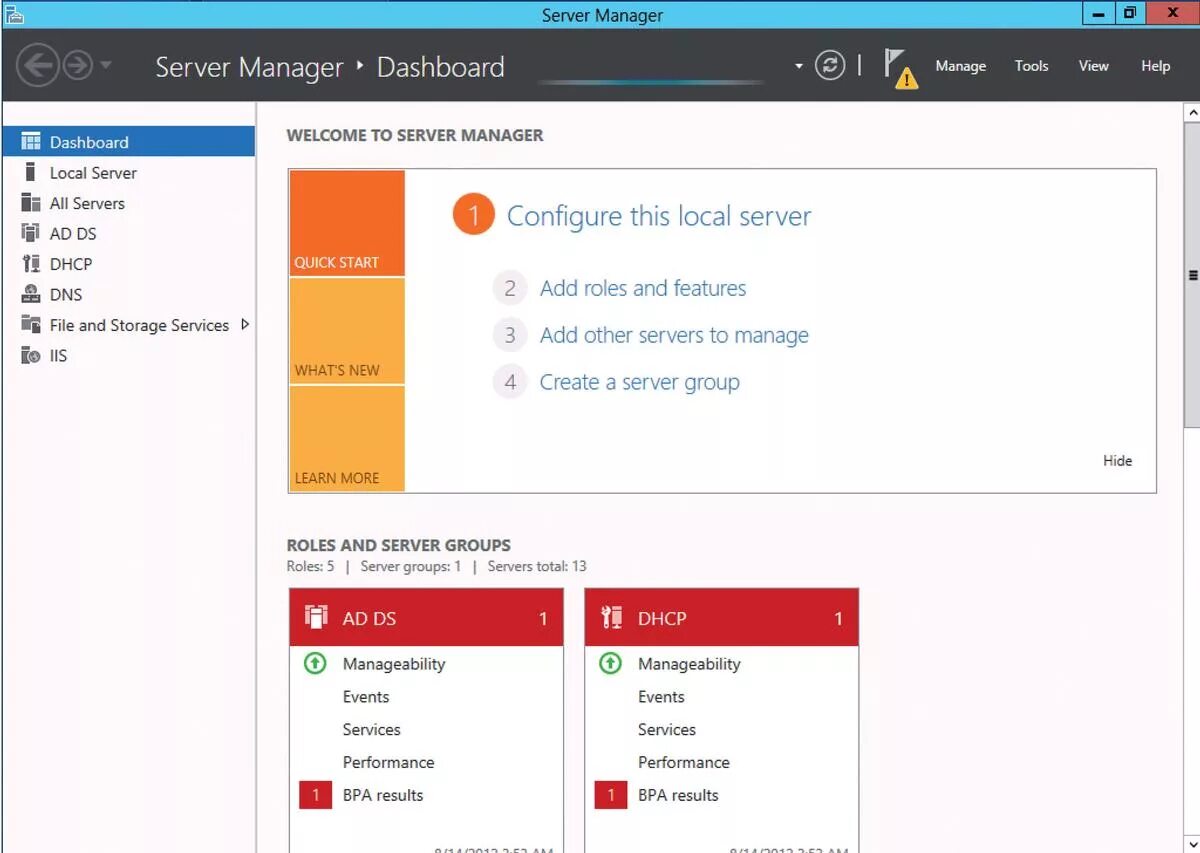
Task: Click red BPA count badge in AD DS tile
Action: tap(316, 795)
